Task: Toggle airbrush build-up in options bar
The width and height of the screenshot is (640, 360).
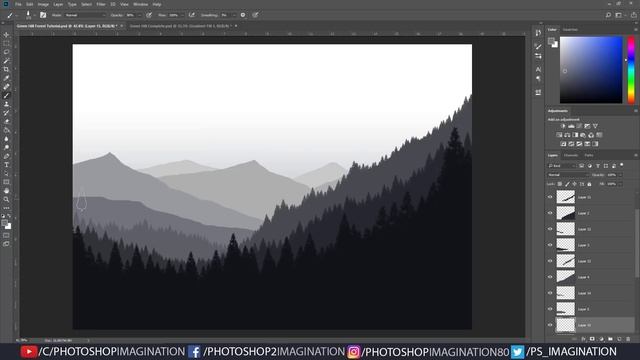Action: [x=191, y=15]
